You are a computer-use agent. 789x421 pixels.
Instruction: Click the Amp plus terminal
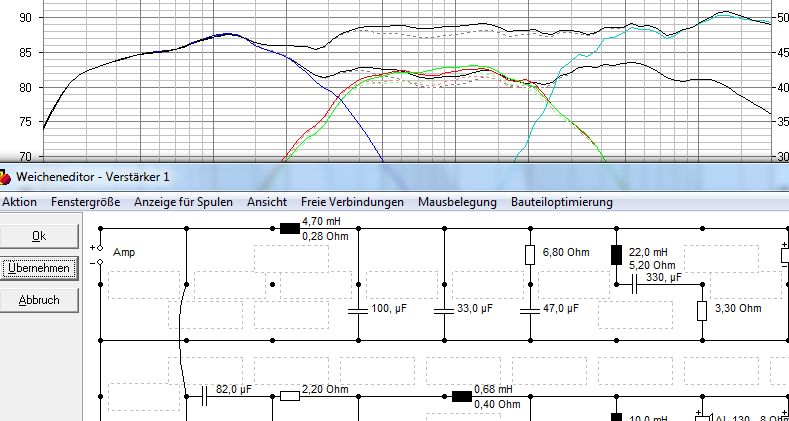tap(100, 248)
